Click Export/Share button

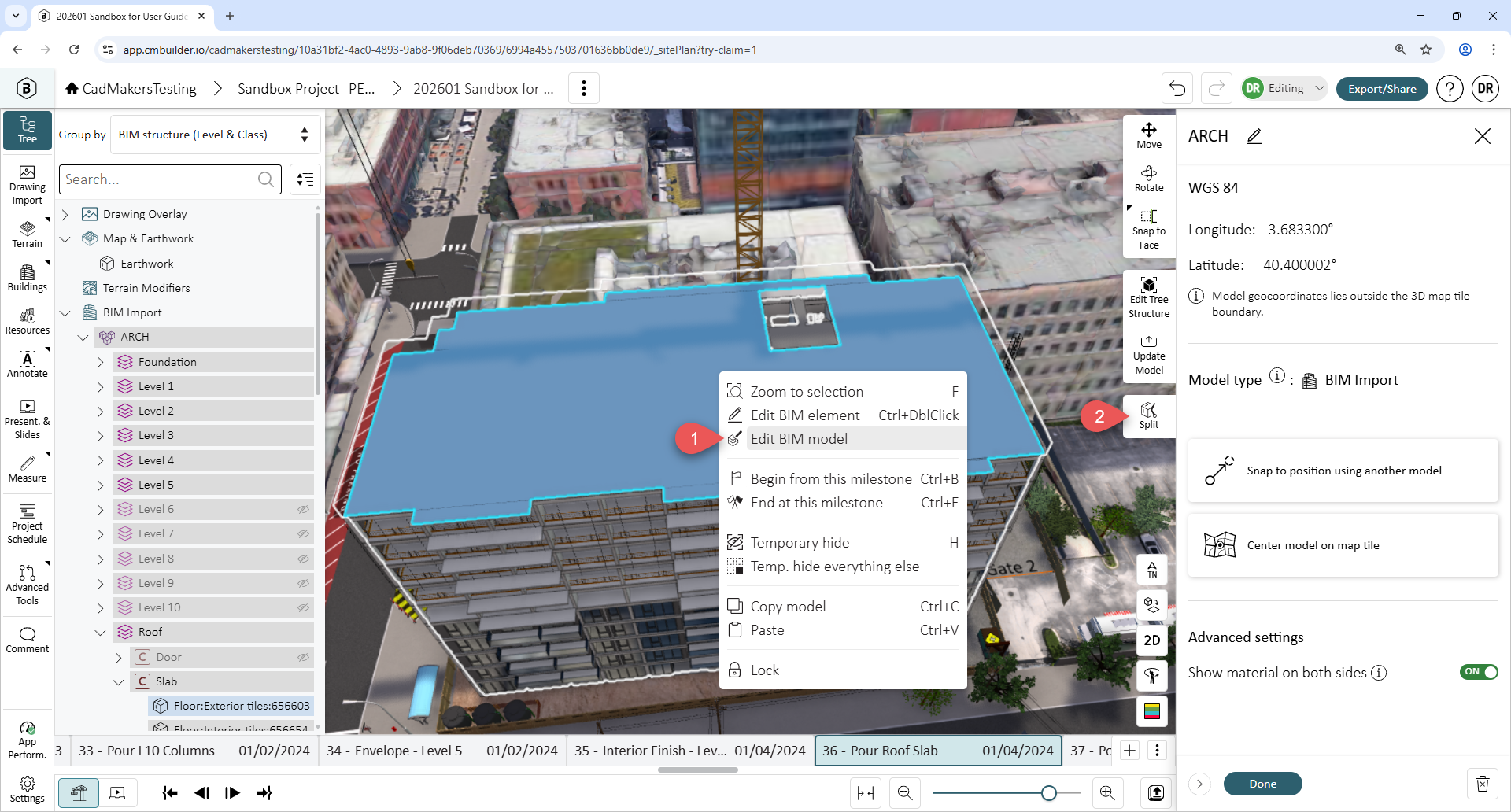1382,88
